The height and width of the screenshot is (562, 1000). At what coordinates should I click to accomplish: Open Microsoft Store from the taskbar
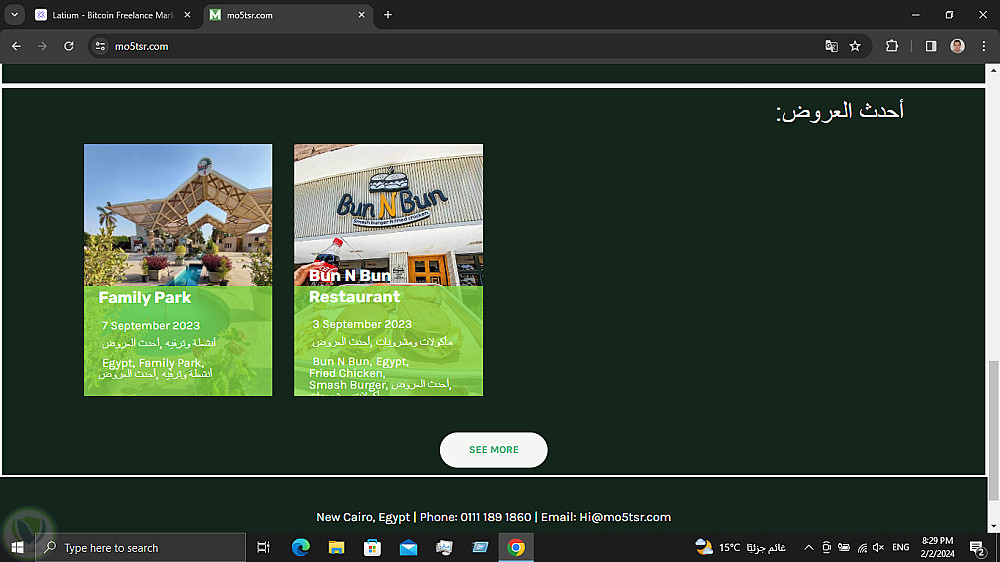pos(372,547)
